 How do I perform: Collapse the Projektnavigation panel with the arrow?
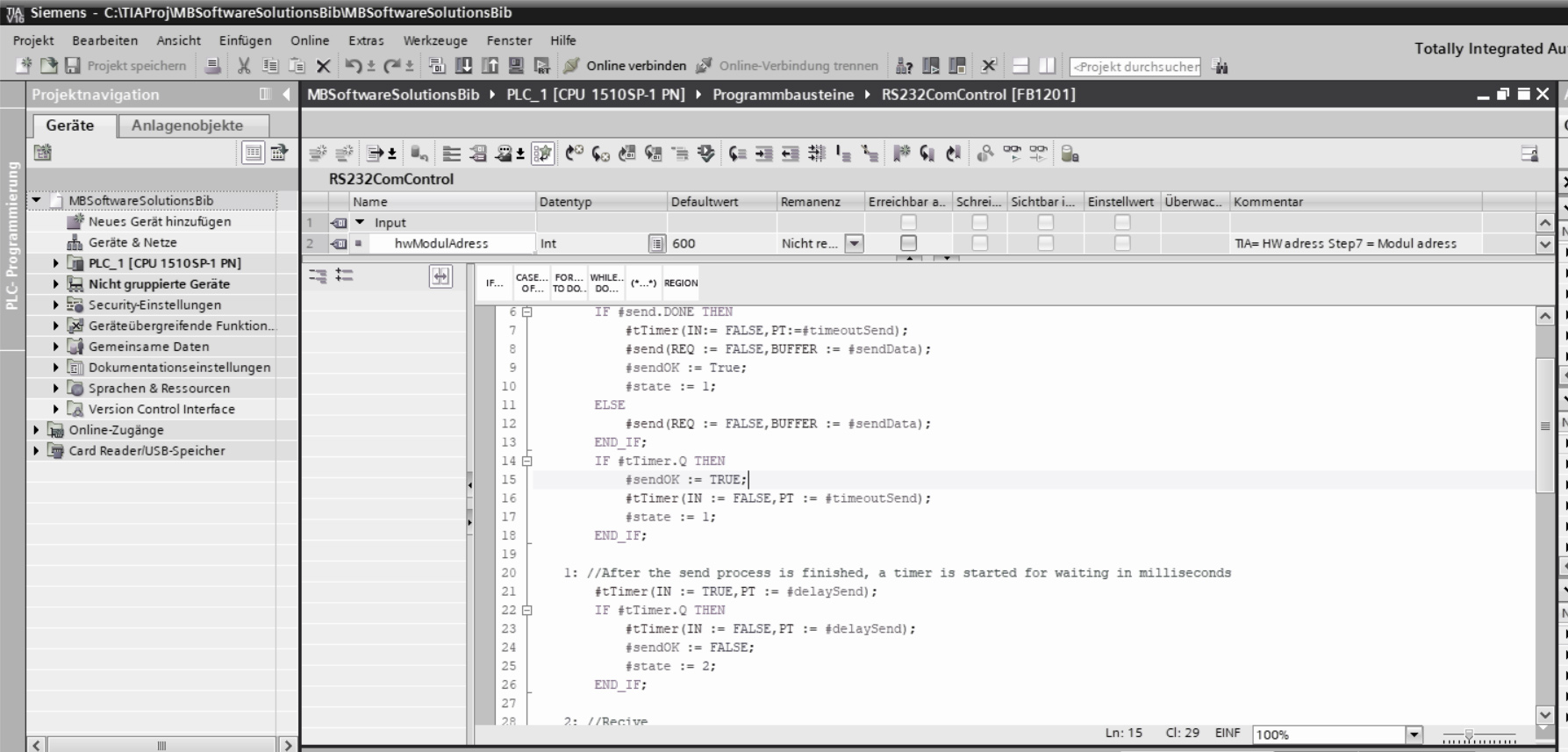point(286,95)
